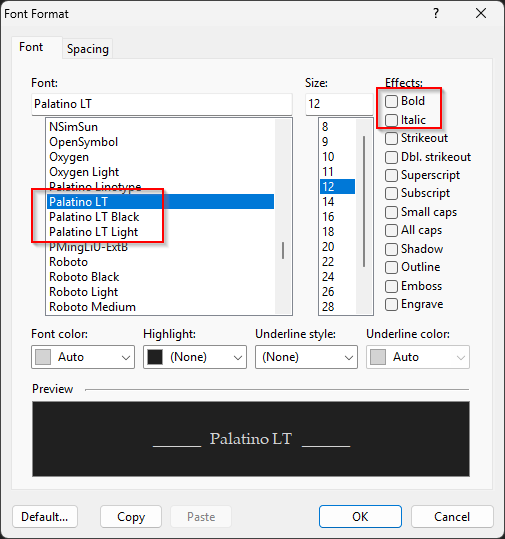
Task: Open the Underline color dropdown
Action: coord(418,357)
